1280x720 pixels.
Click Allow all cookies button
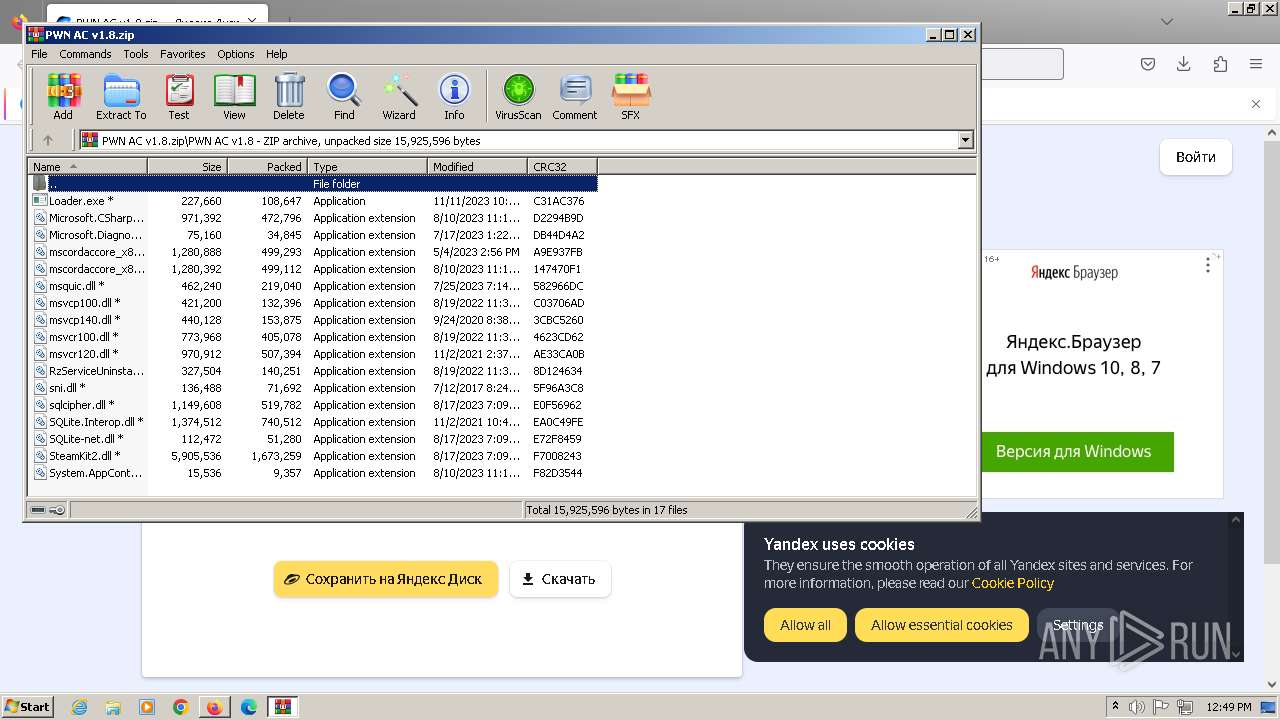[805, 625]
